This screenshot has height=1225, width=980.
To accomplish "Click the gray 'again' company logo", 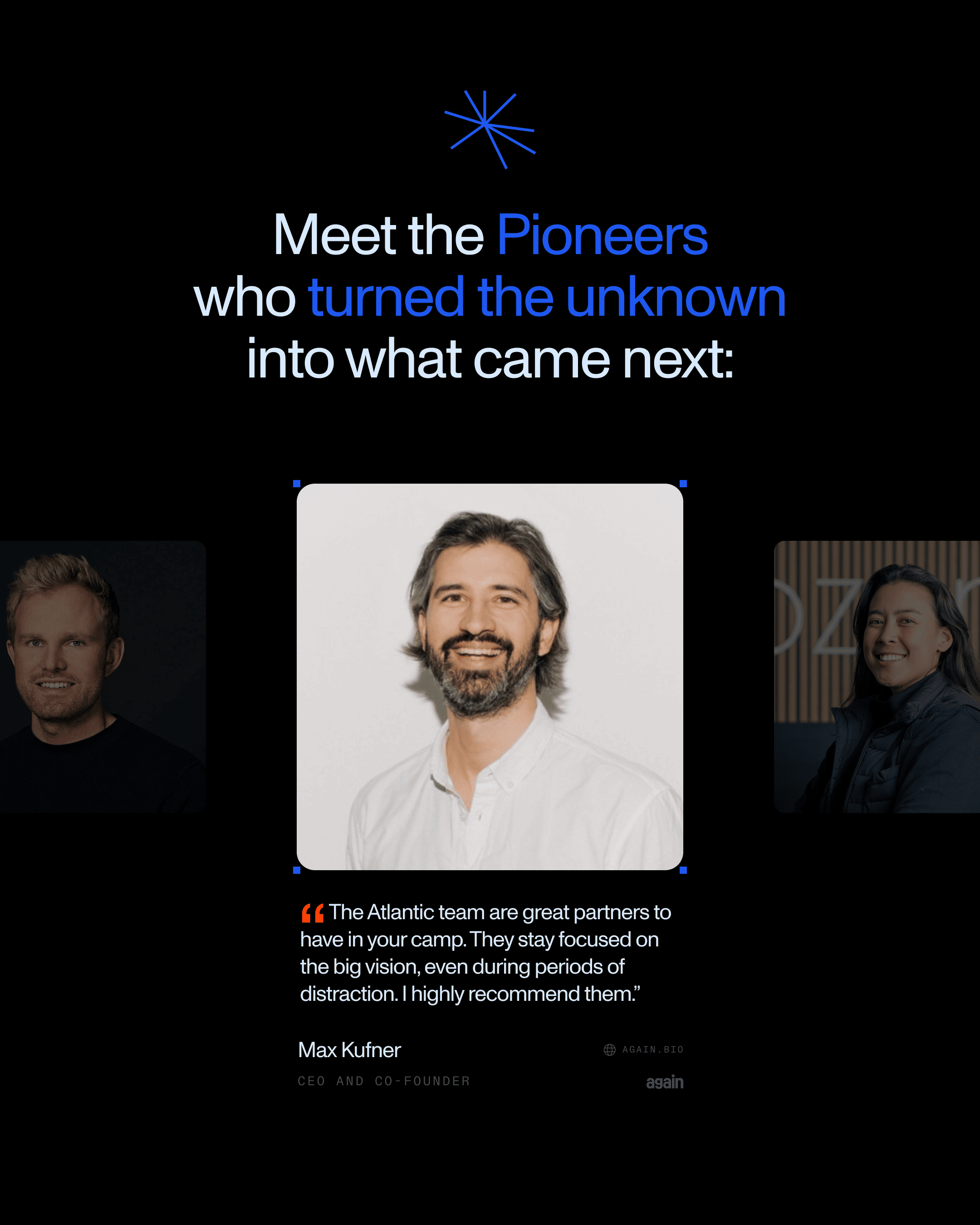I will tap(665, 1083).
